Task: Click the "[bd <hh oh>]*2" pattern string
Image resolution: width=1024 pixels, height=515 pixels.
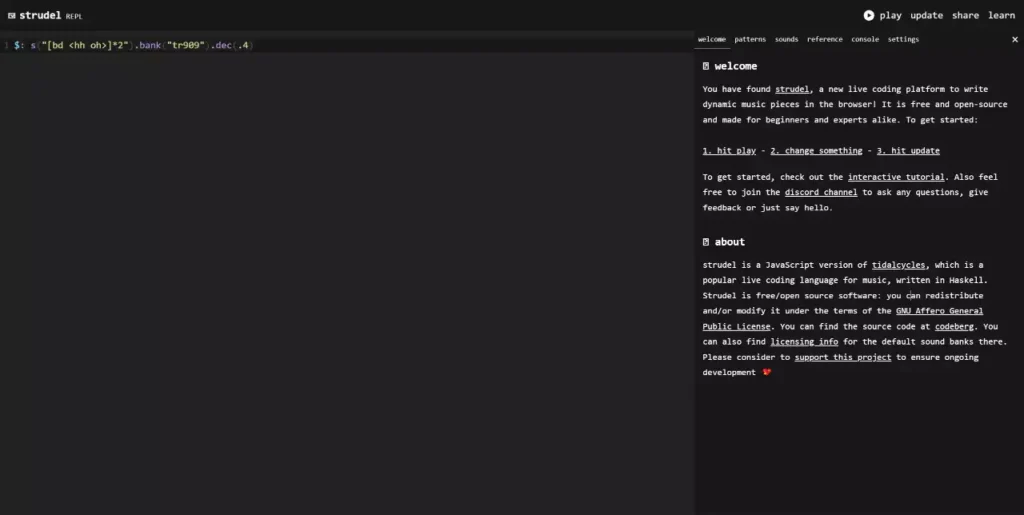Action: 85,45
